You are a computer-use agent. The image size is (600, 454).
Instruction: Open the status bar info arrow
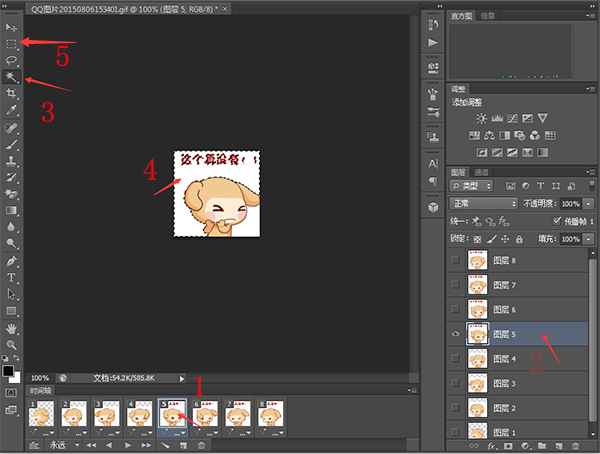(x=182, y=379)
